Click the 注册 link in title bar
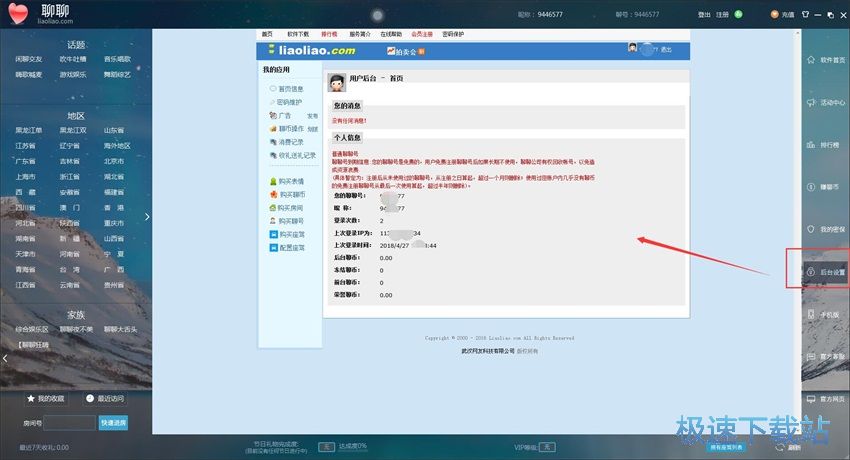Viewport: 850px width, 460px height. 723,15
